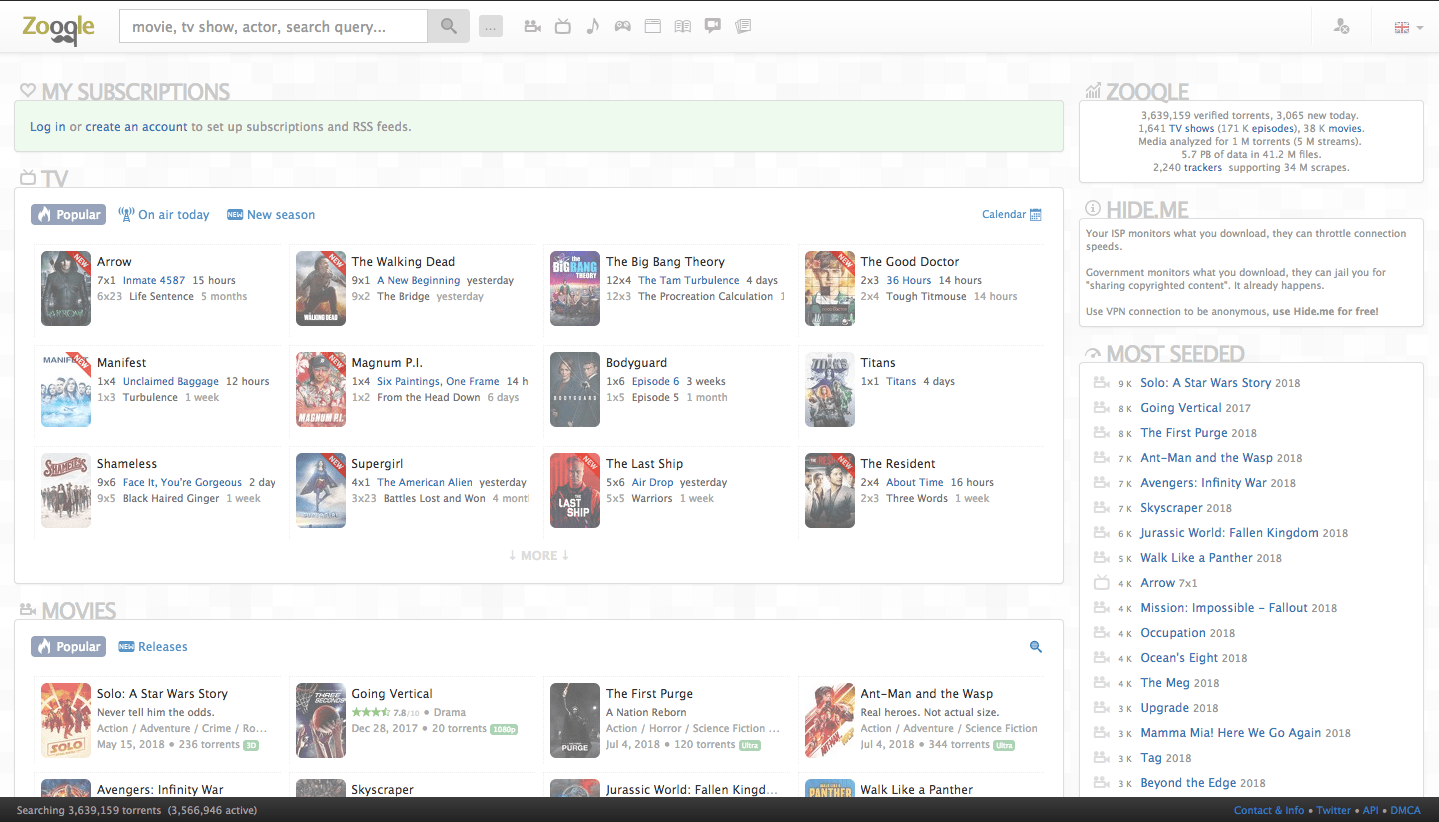Open the video chat bubble category icon

(x=713, y=26)
